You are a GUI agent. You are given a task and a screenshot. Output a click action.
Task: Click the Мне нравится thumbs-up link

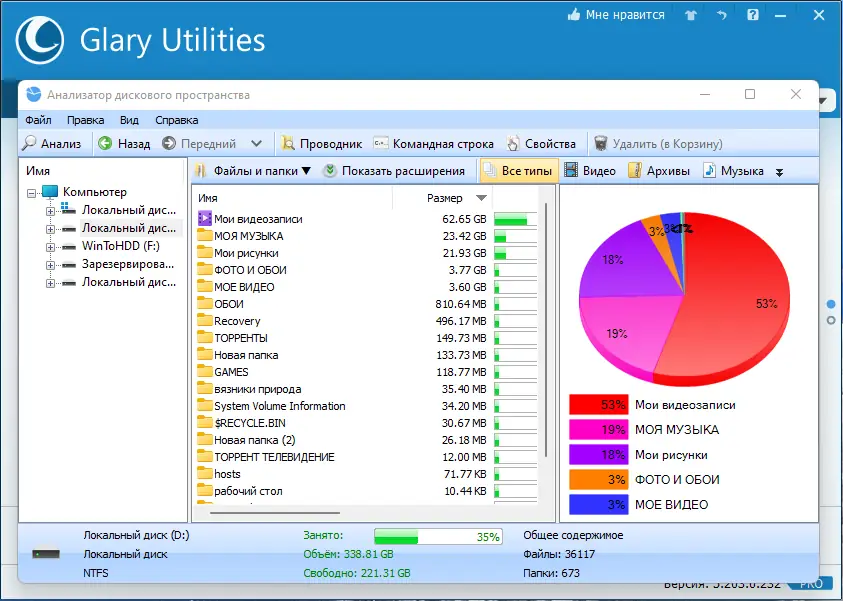point(616,15)
